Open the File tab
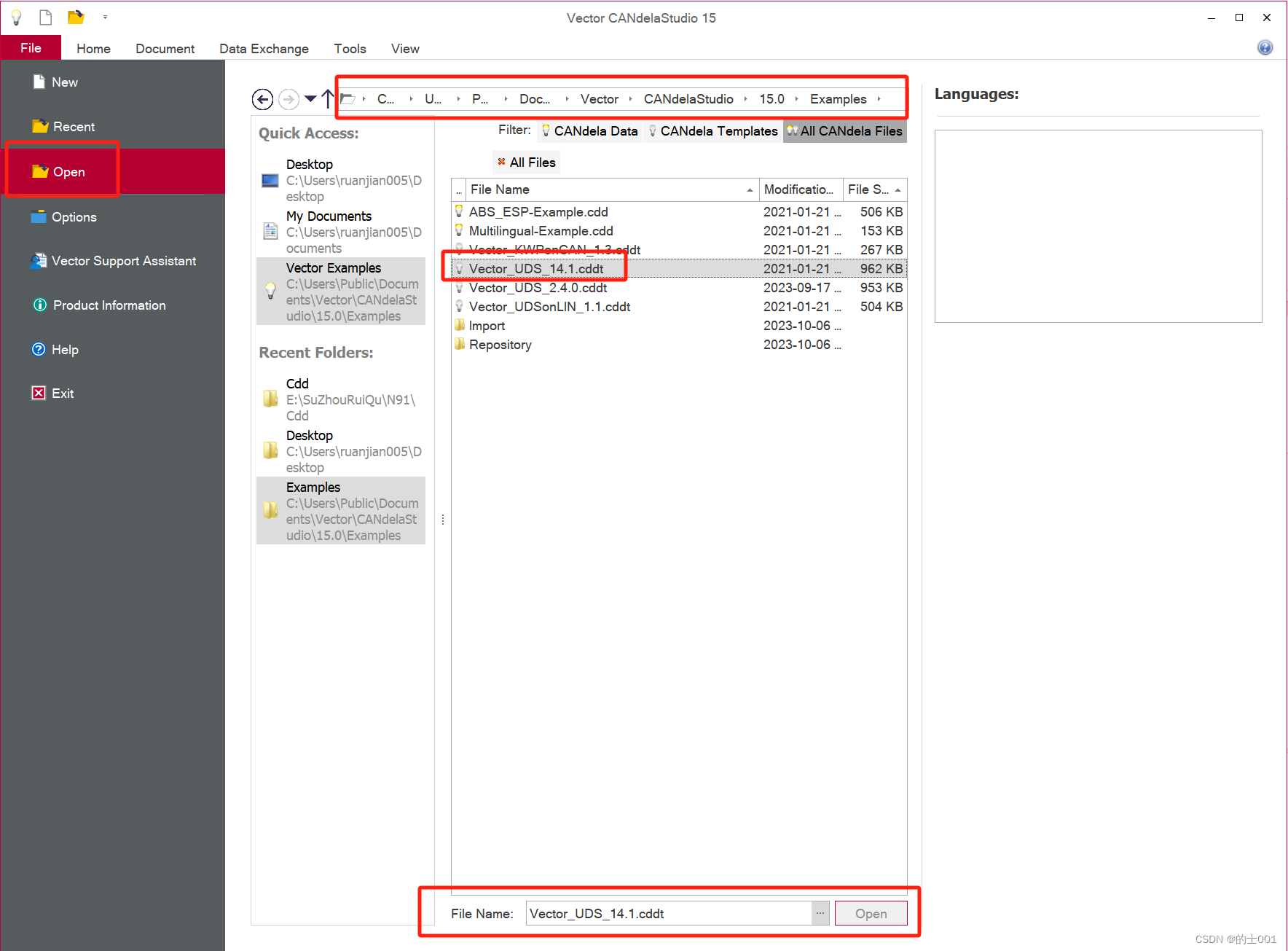 (31, 48)
